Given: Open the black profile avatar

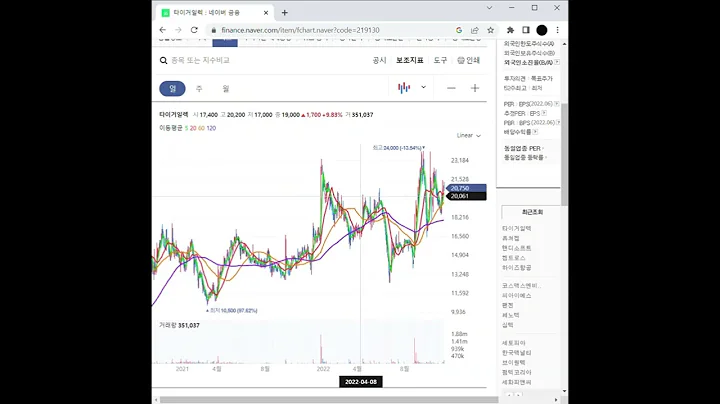Looking at the screenshot, I should coord(542,30).
